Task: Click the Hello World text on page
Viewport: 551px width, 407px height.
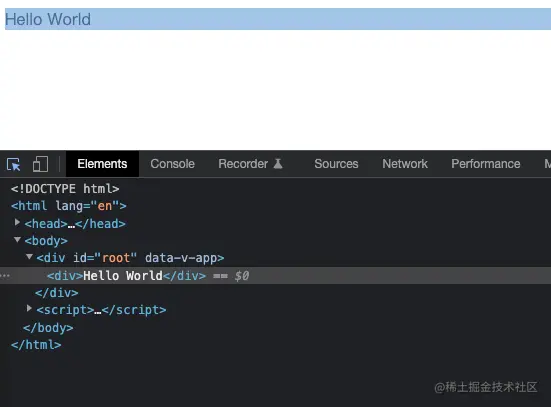Action: point(48,19)
